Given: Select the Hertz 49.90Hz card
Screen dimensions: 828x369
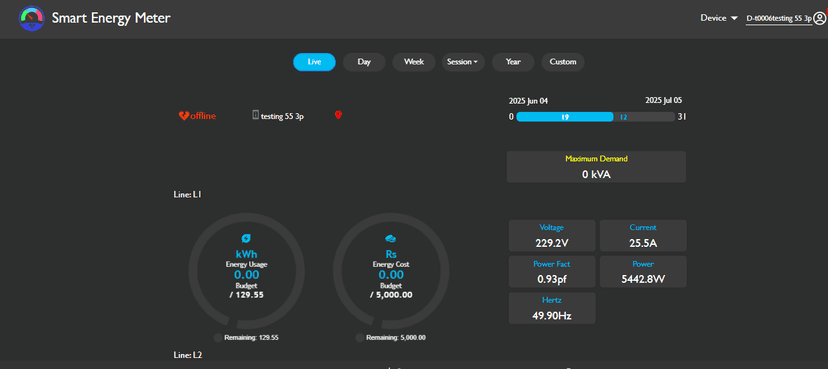Looking at the screenshot, I should click(x=552, y=308).
